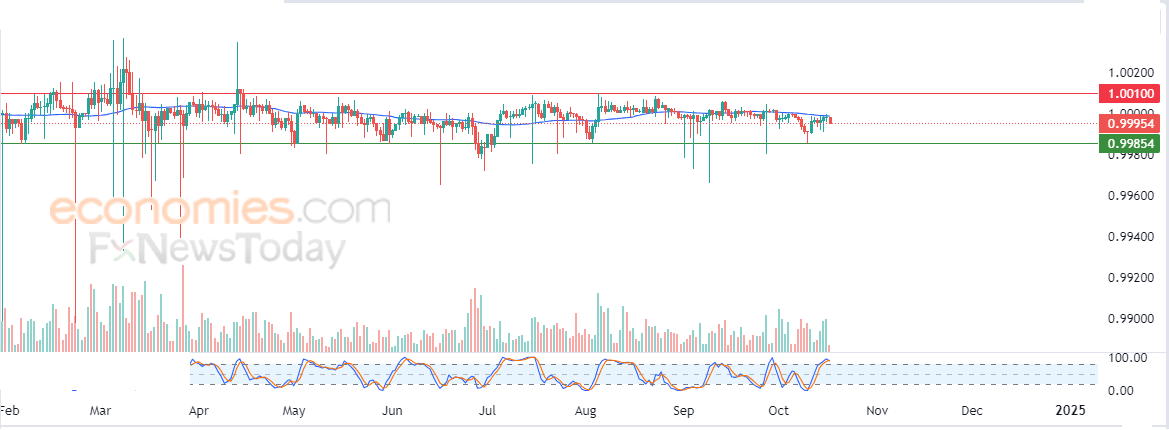Select the 2025 label on time axis
Screen dimensions: 1169x430
point(1071,411)
